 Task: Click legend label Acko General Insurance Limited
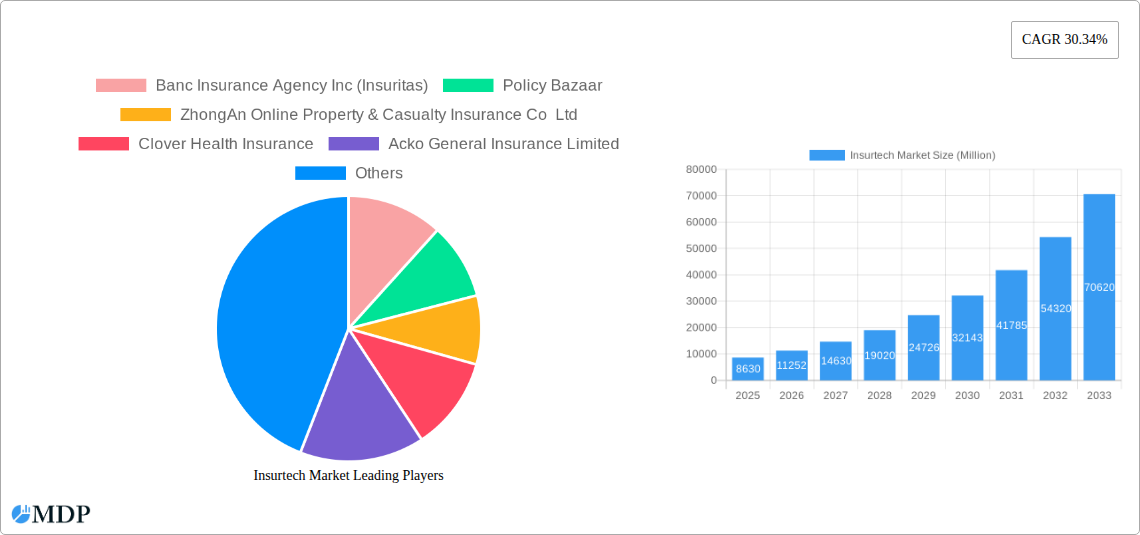(x=504, y=144)
